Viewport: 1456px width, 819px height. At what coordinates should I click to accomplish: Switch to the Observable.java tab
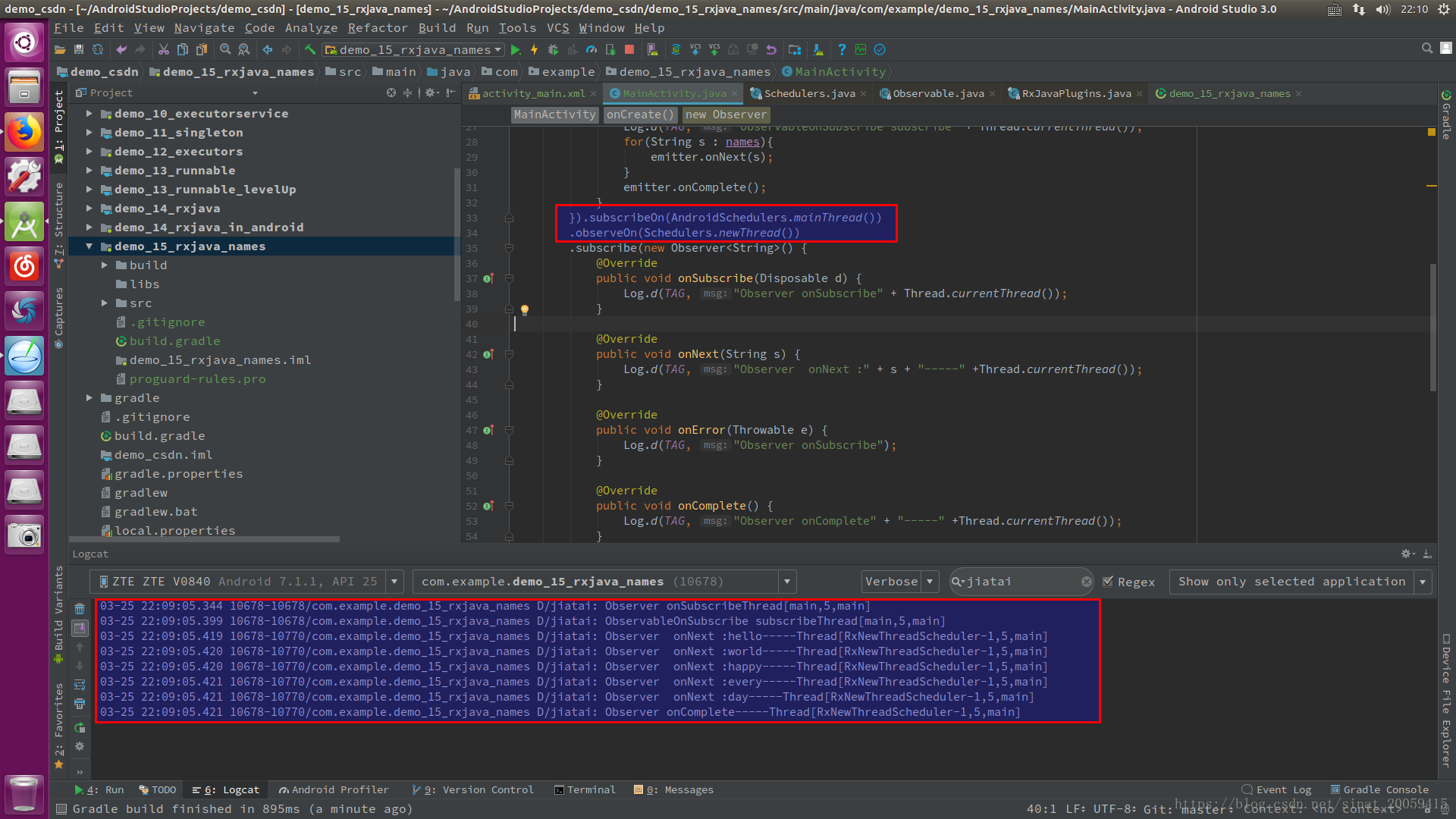click(x=938, y=93)
